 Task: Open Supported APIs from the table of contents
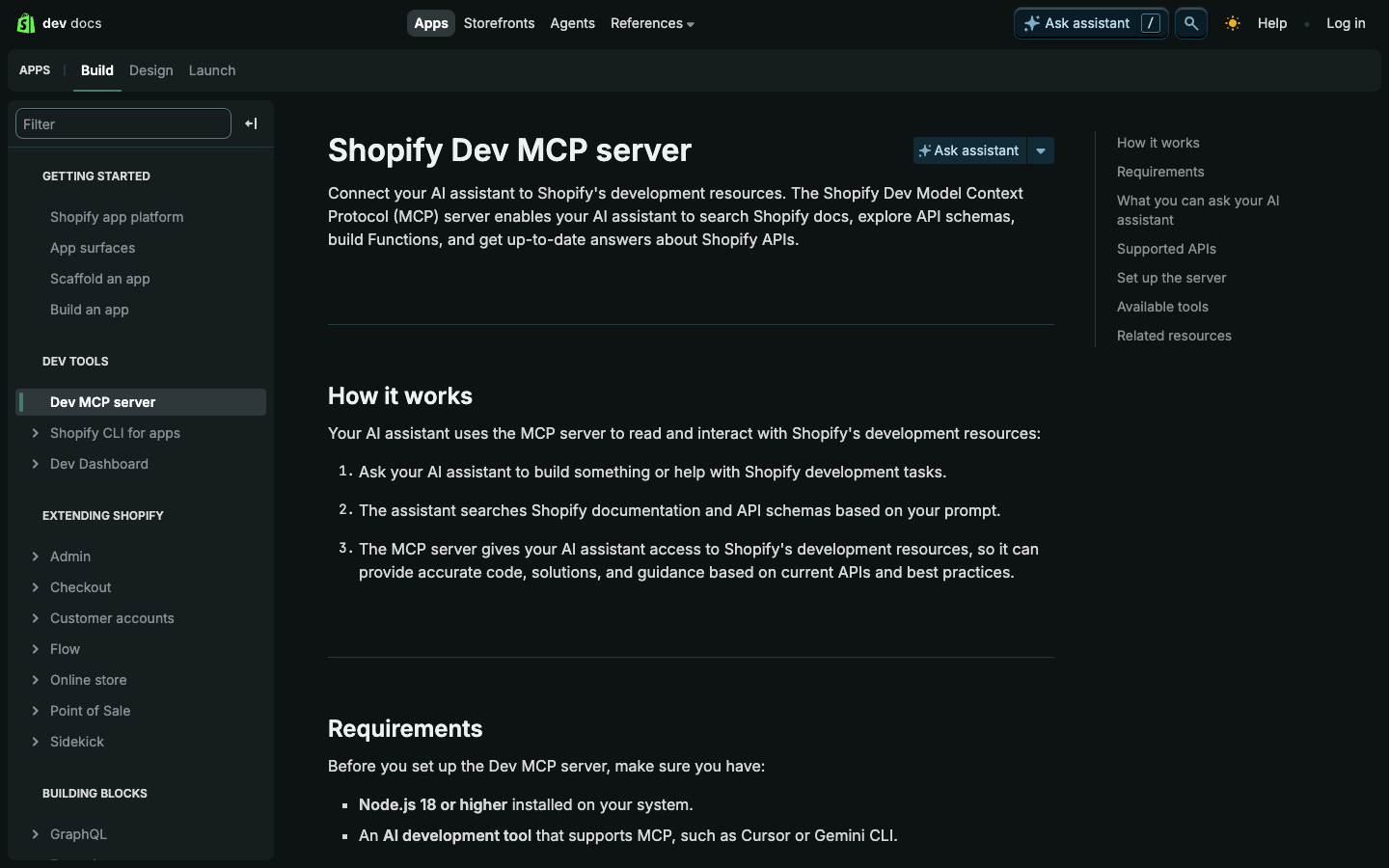point(1166,249)
